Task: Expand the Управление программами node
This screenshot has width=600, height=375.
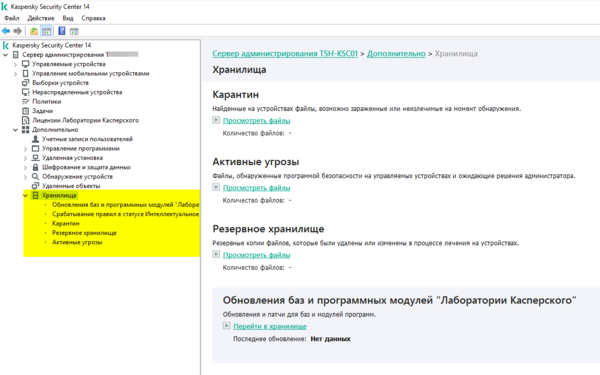Action: click(26, 148)
